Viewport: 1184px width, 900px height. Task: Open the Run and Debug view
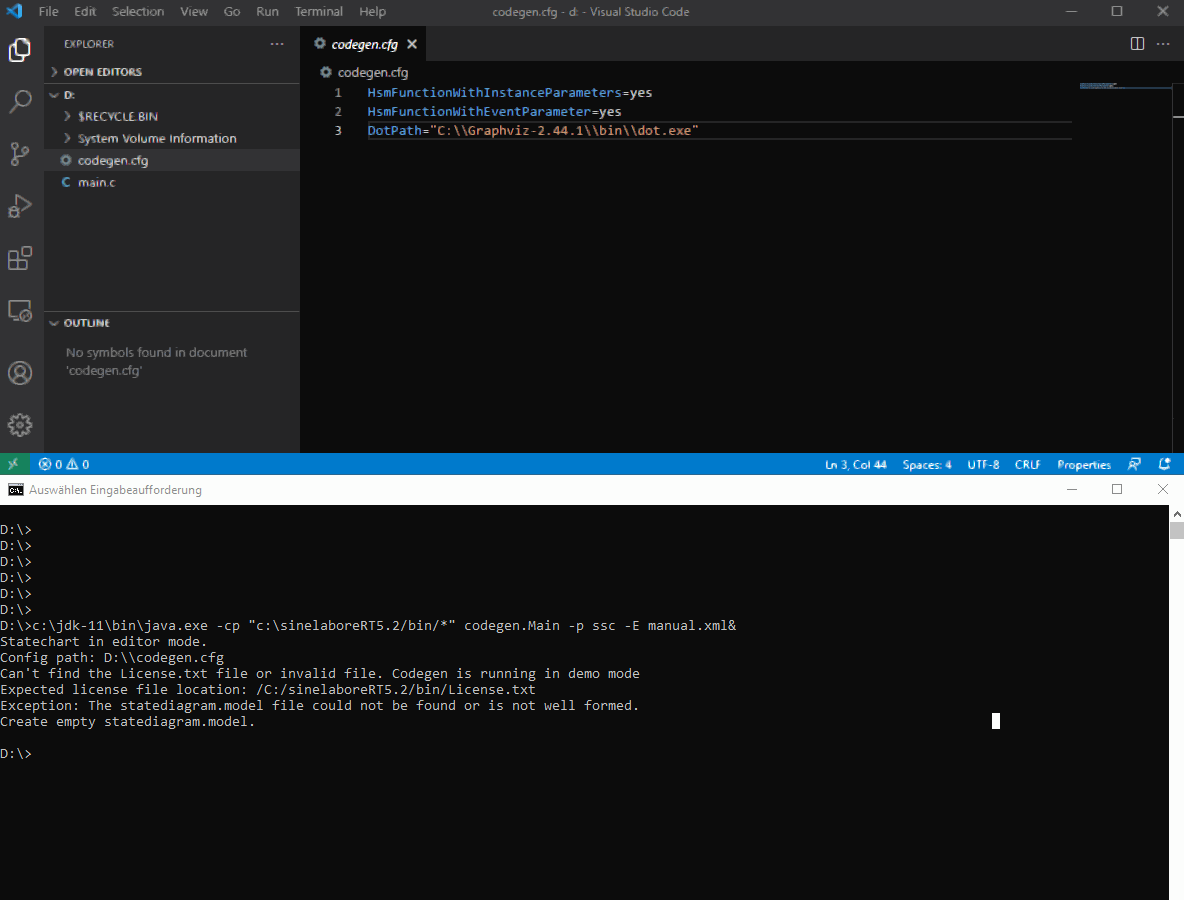click(20, 207)
